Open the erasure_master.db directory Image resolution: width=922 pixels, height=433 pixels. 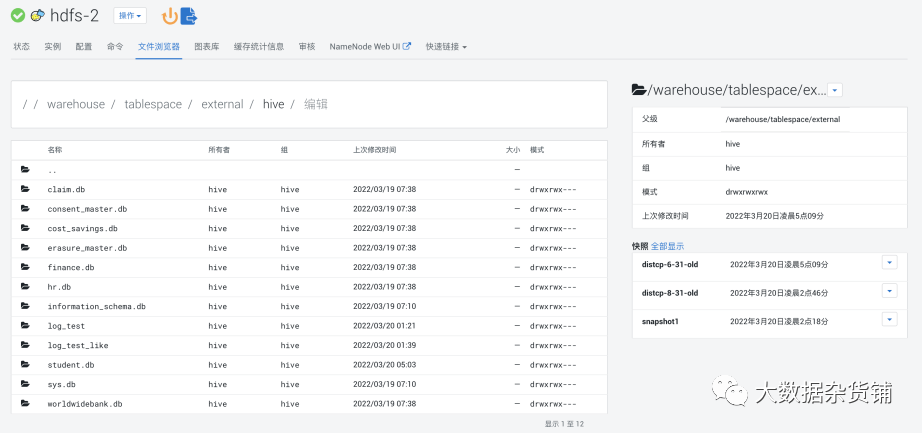click(x=87, y=248)
